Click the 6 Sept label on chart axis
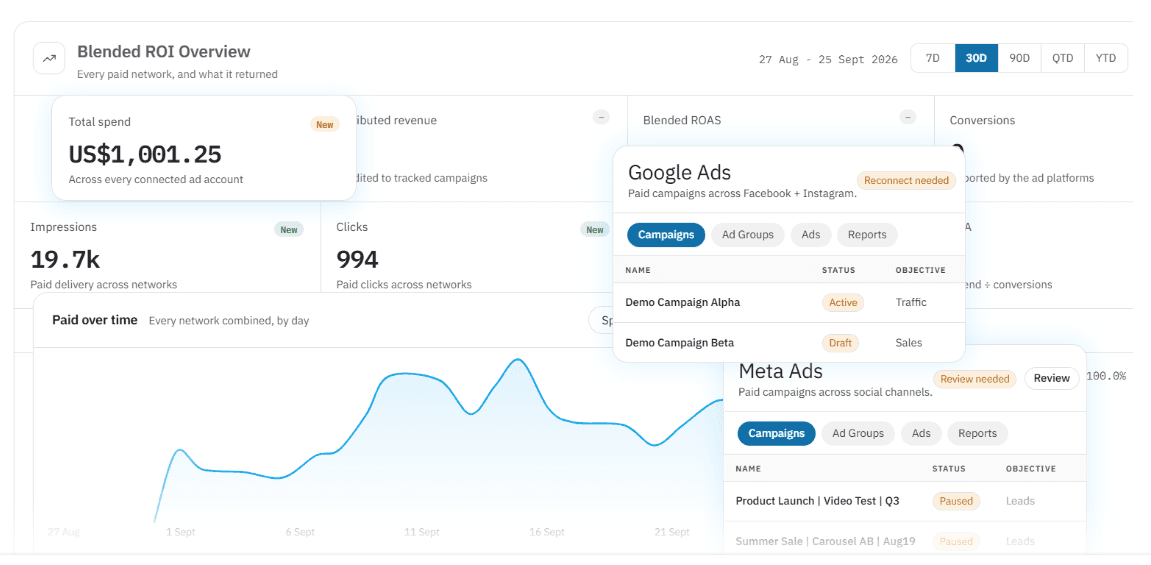Viewport: 1151px width, 565px height. point(299,532)
